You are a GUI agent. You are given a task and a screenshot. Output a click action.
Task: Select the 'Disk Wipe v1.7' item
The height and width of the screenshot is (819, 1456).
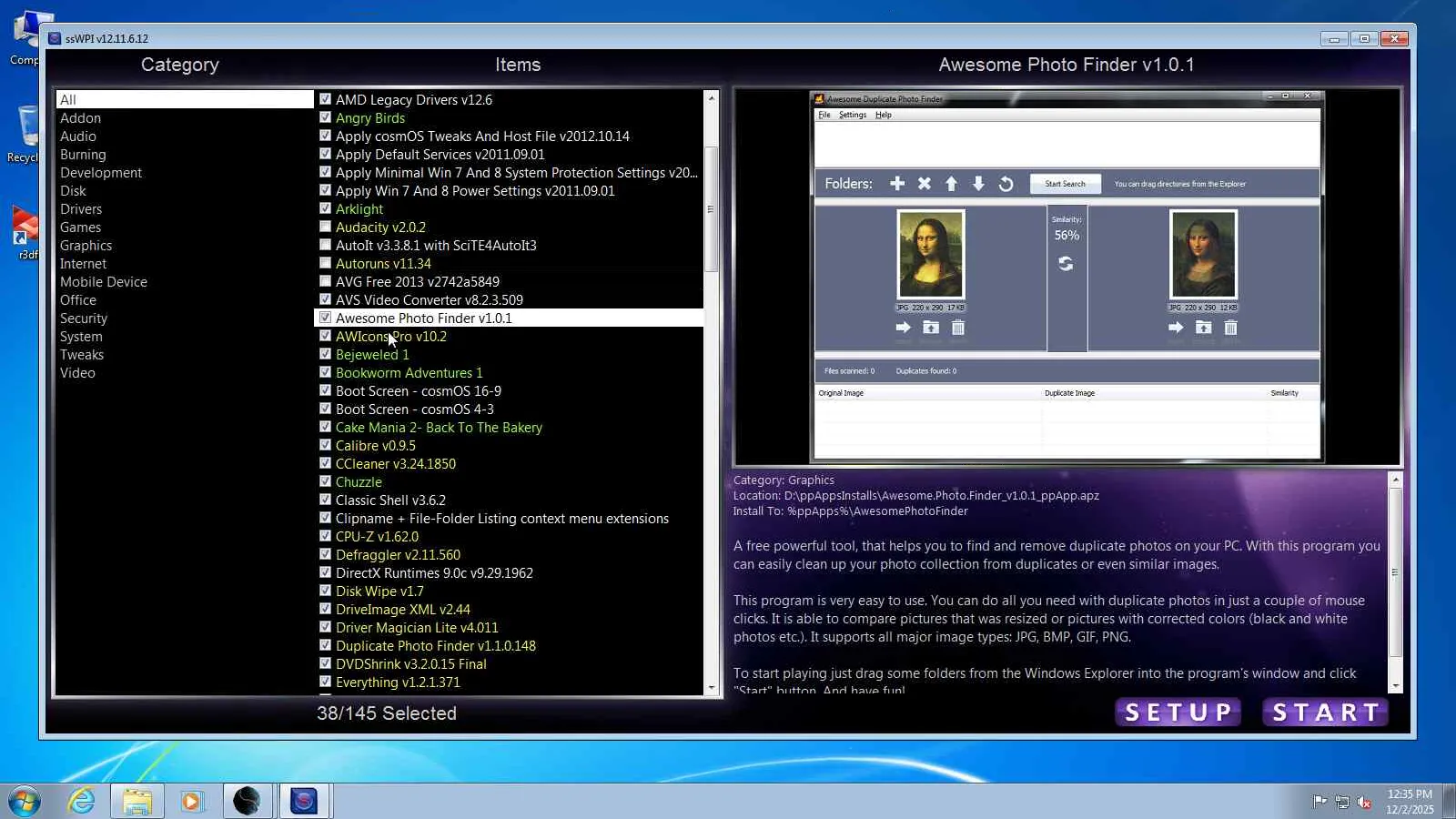[x=379, y=591]
